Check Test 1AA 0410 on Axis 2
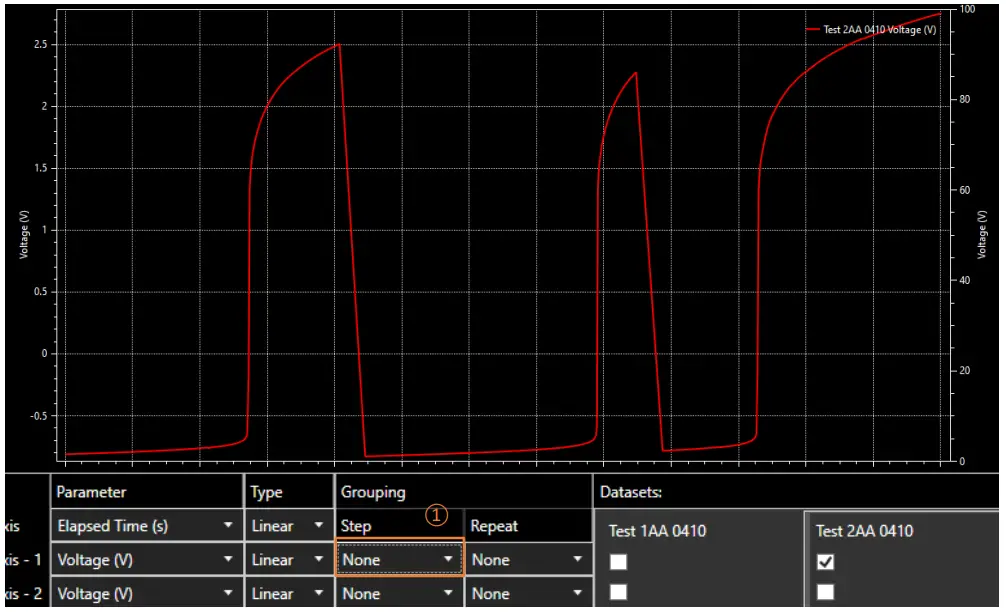 click(x=618, y=591)
